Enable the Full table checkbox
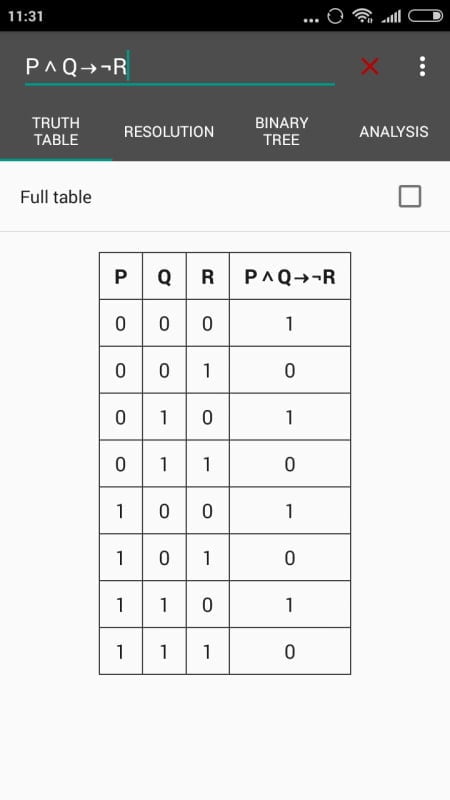 tap(410, 196)
